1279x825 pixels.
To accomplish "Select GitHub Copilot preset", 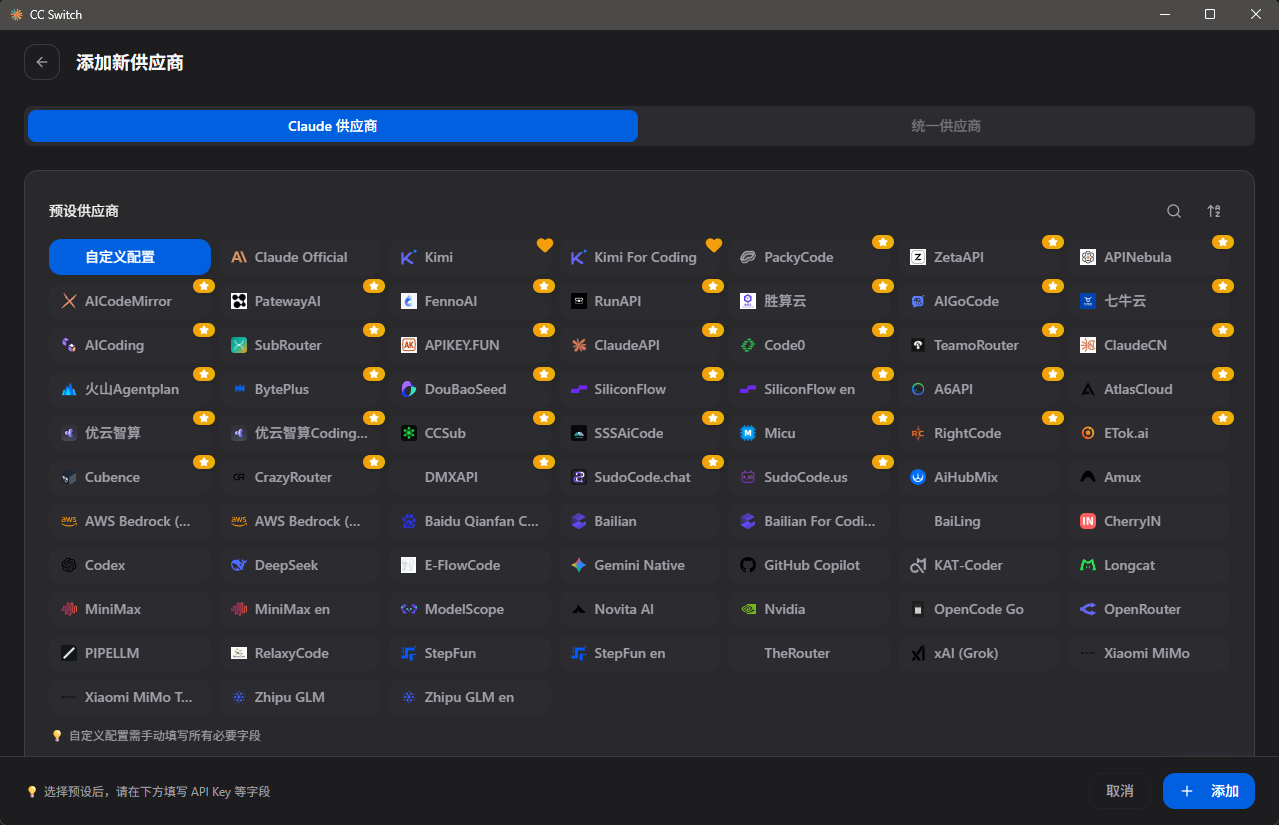I will click(x=810, y=565).
